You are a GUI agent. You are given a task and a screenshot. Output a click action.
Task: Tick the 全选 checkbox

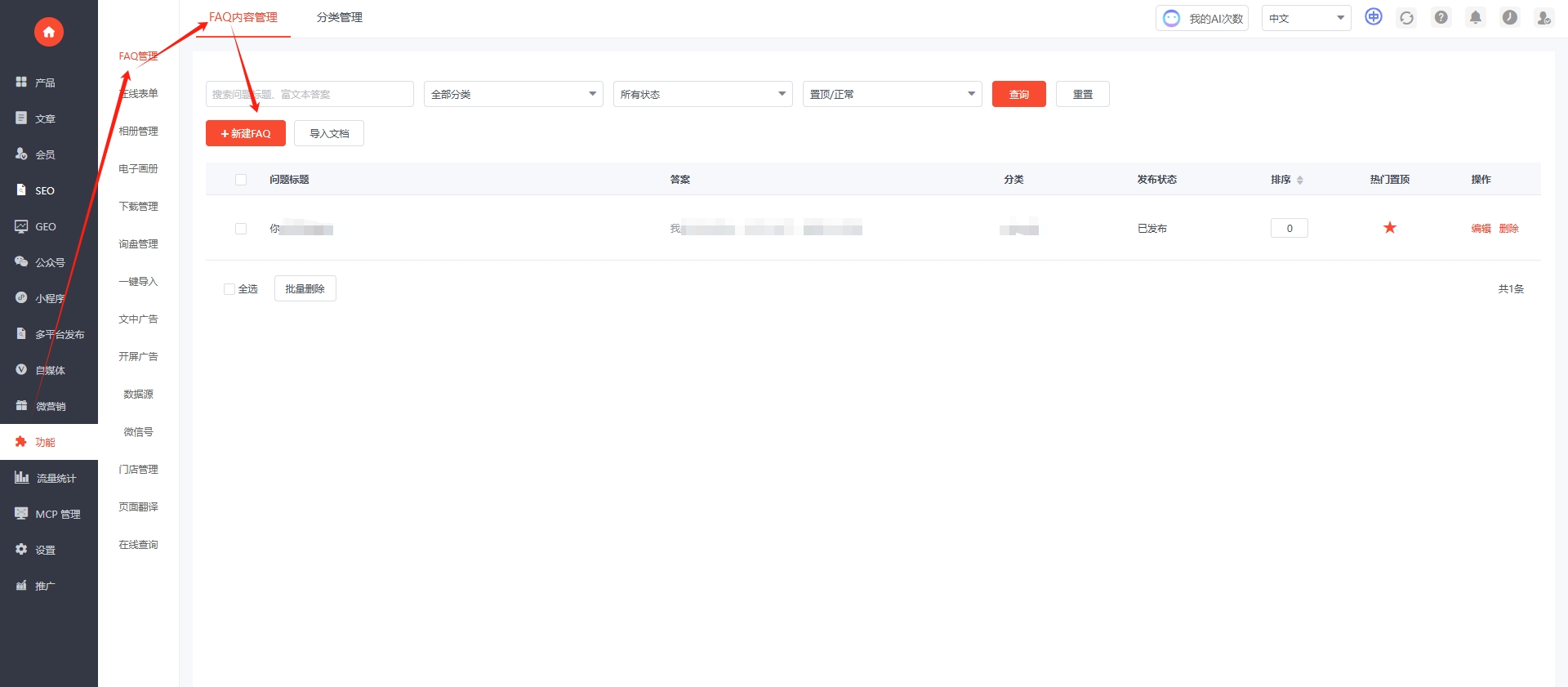tap(229, 289)
